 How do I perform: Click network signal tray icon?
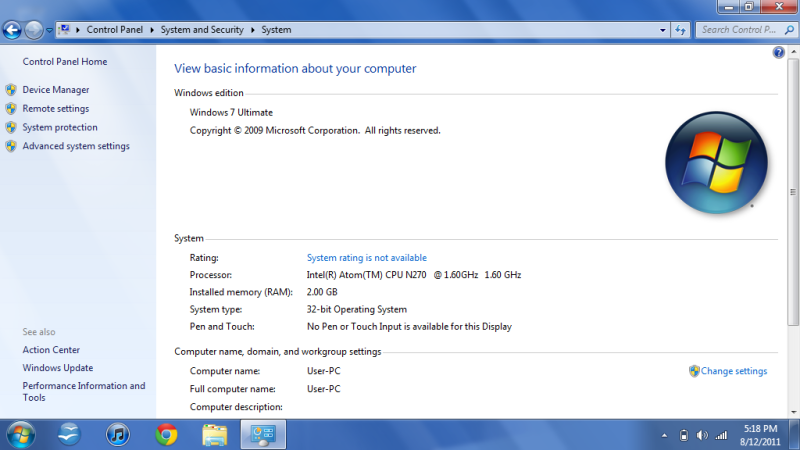pyautogui.click(x=721, y=435)
